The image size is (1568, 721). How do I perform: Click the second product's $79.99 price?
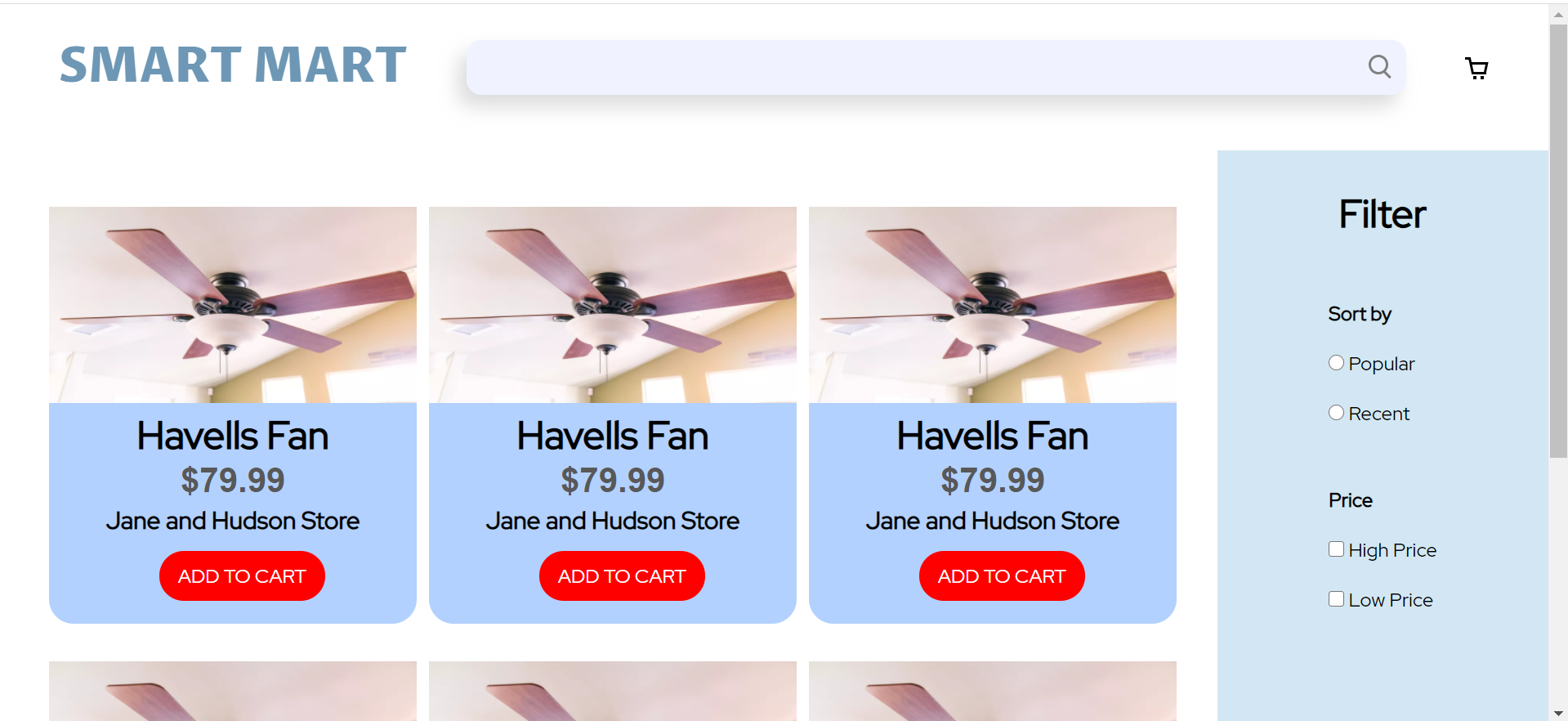tap(613, 480)
